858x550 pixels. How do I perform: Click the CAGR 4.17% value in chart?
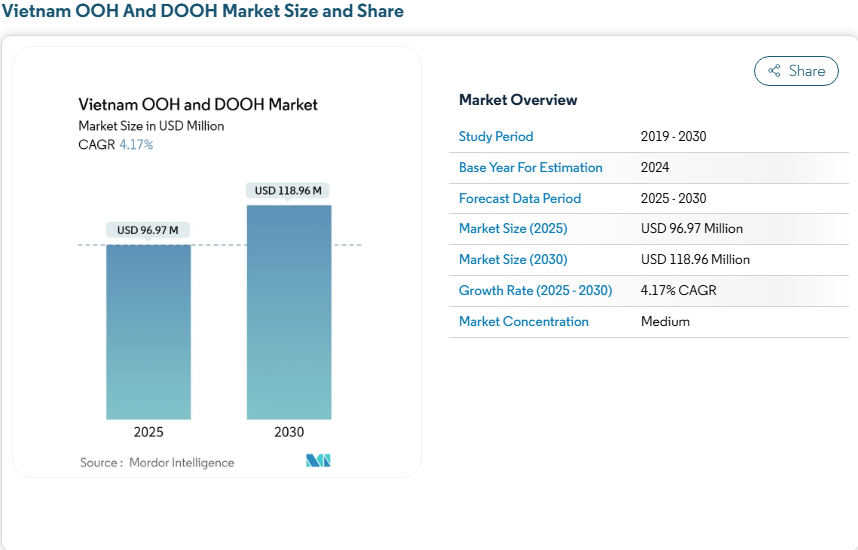136,145
